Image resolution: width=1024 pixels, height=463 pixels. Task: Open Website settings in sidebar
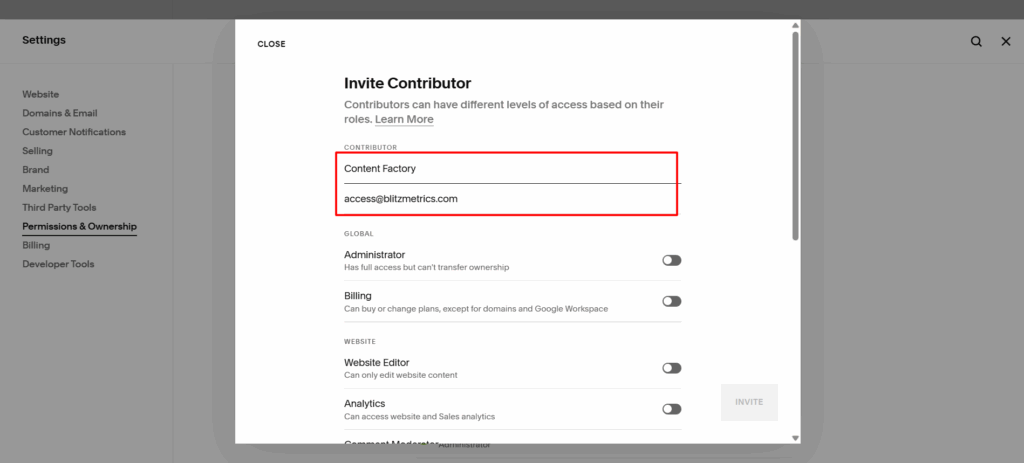pyautogui.click(x=41, y=94)
